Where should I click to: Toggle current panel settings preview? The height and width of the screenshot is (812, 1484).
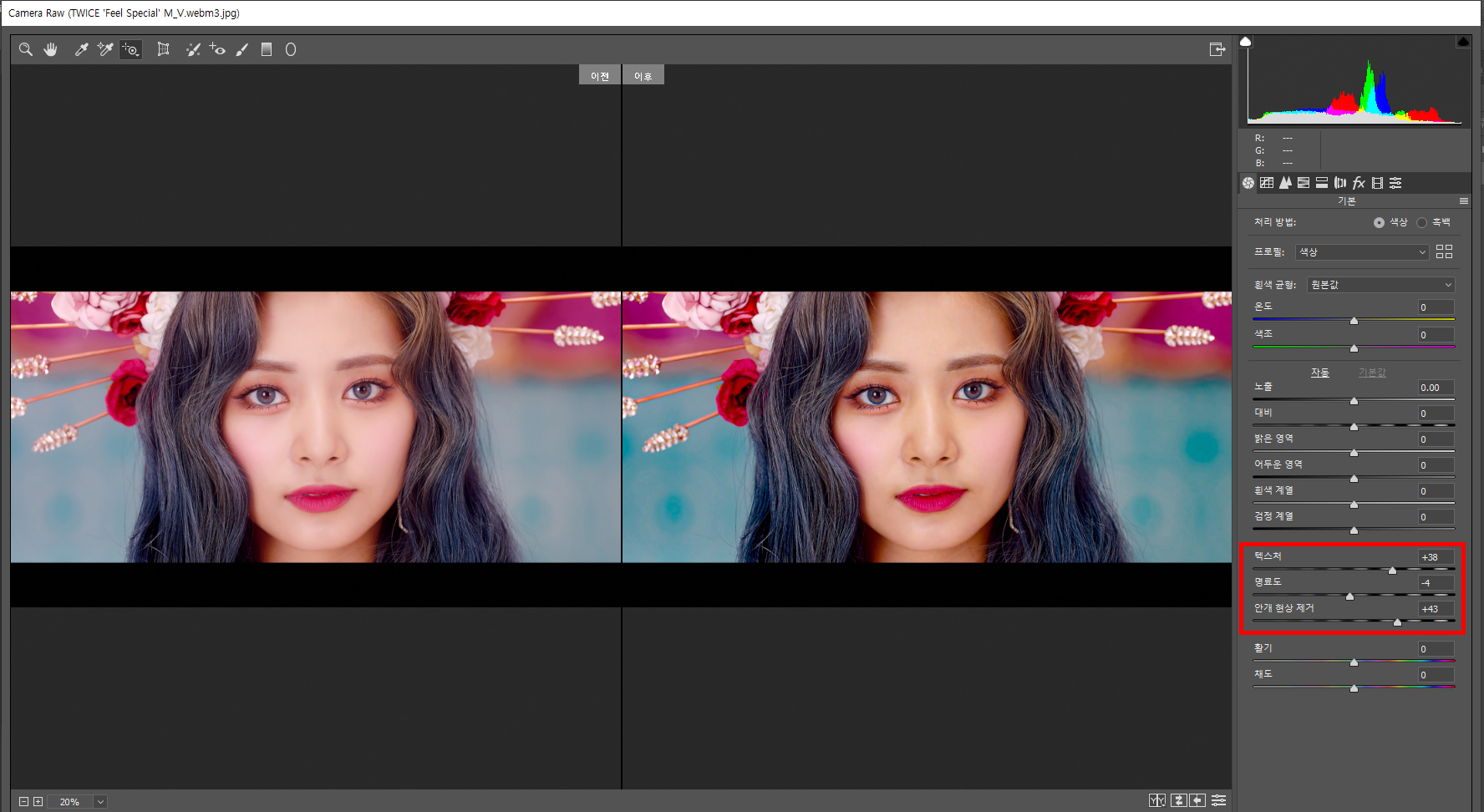pyautogui.click(x=1219, y=800)
